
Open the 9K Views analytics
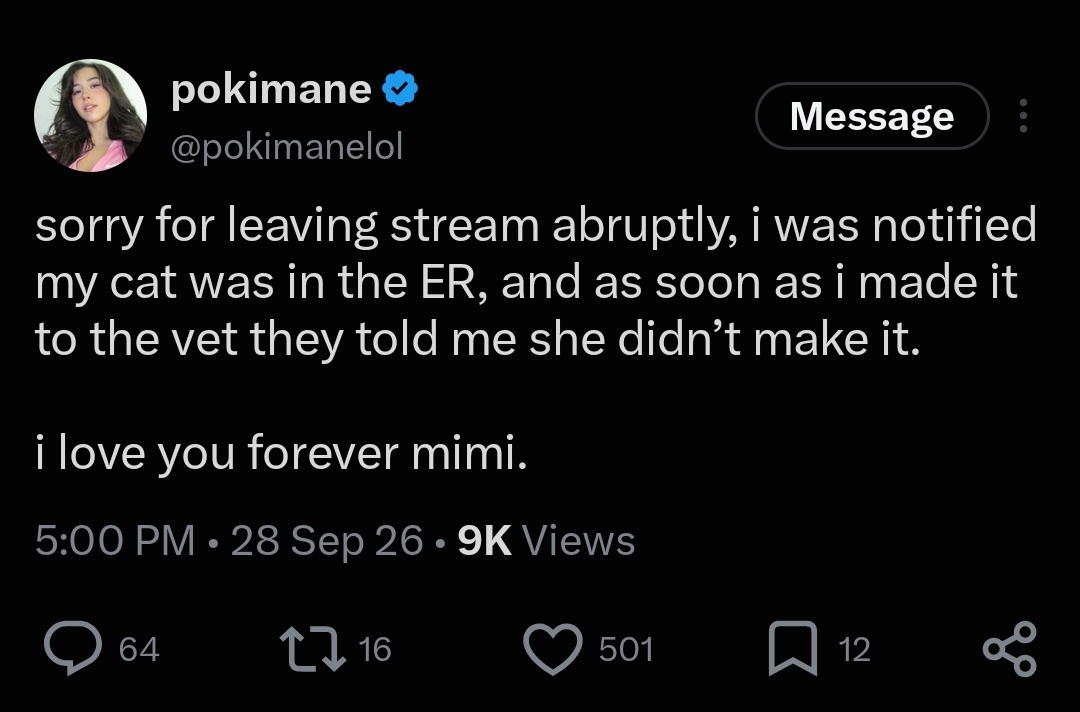coord(546,540)
